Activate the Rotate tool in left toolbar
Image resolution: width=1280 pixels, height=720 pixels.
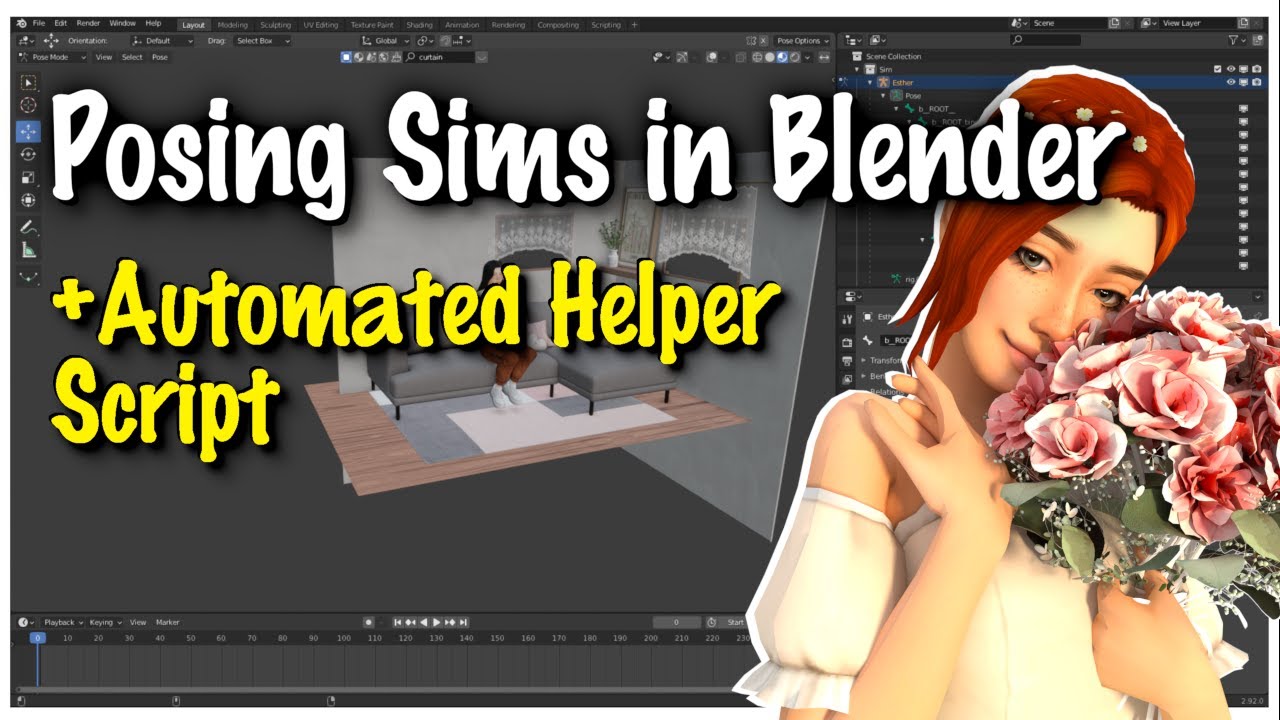tap(28, 154)
